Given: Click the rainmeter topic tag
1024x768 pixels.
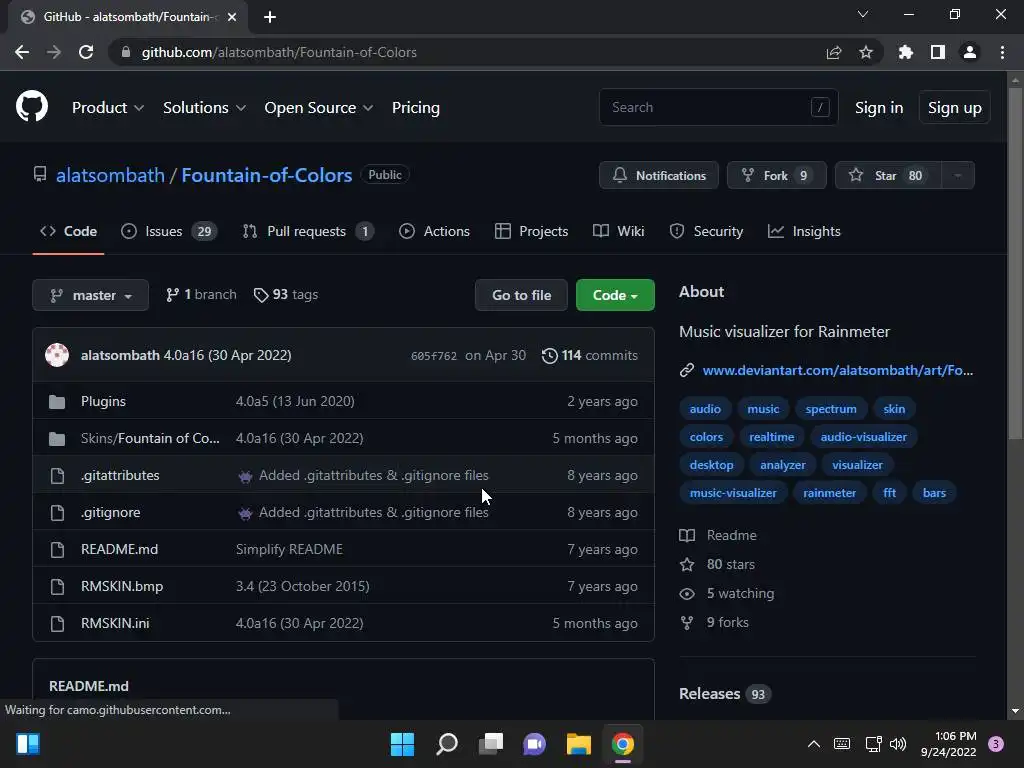Looking at the screenshot, I should [x=829, y=493].
